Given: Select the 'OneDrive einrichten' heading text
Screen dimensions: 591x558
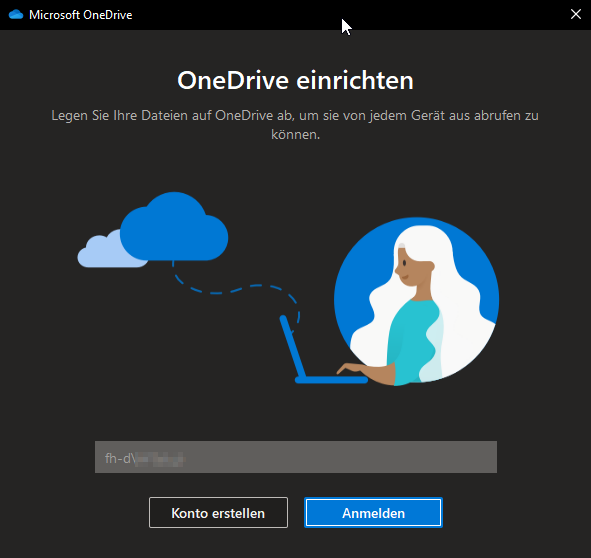Looking at the screenshot, I should pos(296,80).
